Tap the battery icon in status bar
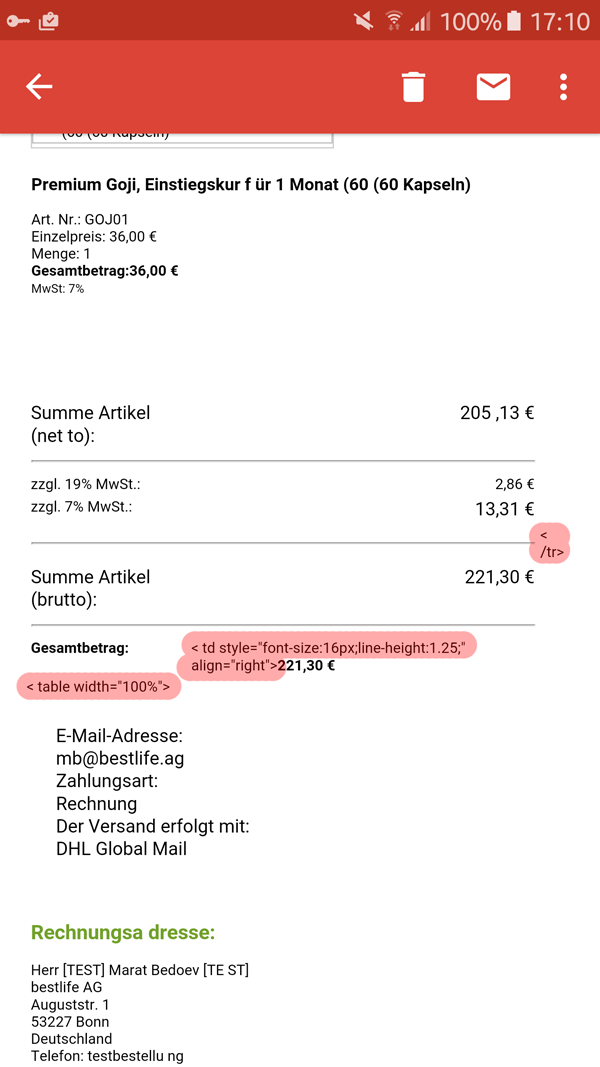 tap(514, 20)
